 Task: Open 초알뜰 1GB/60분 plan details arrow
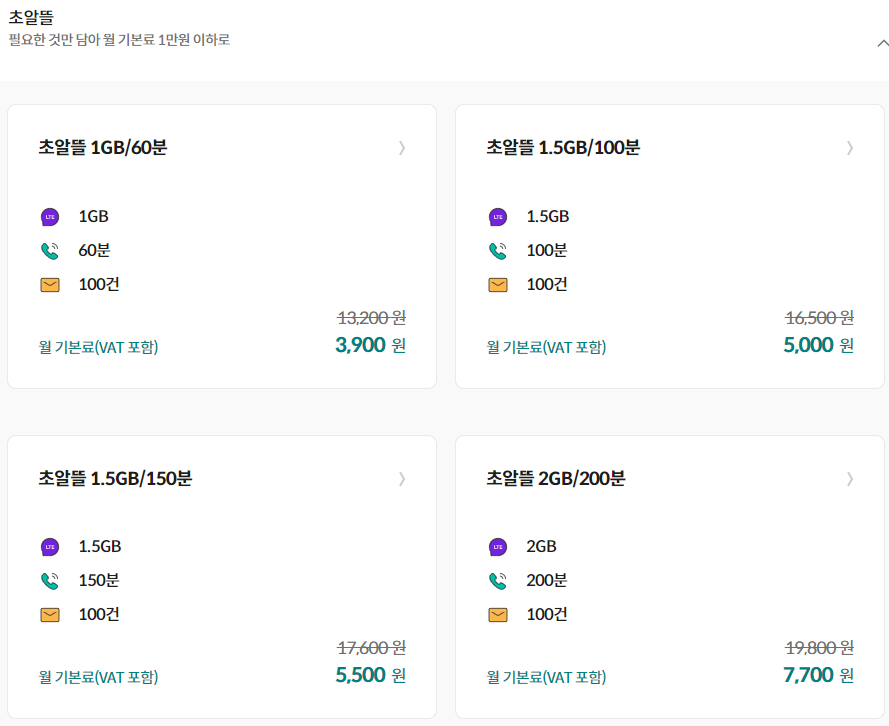tap(402, 148)
